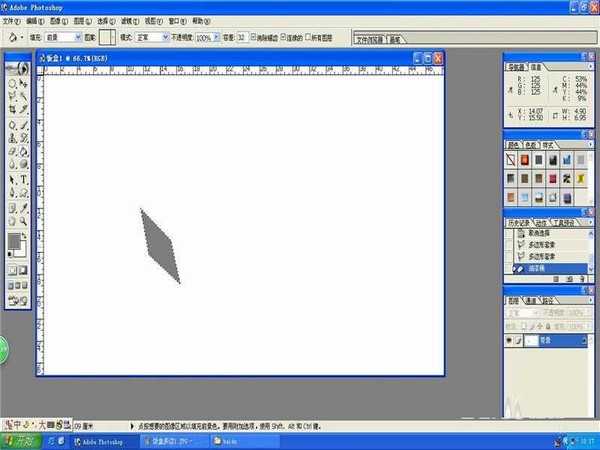Open the File menu
The height and width of the screenshot is (450, 600).
click(9, 20)
